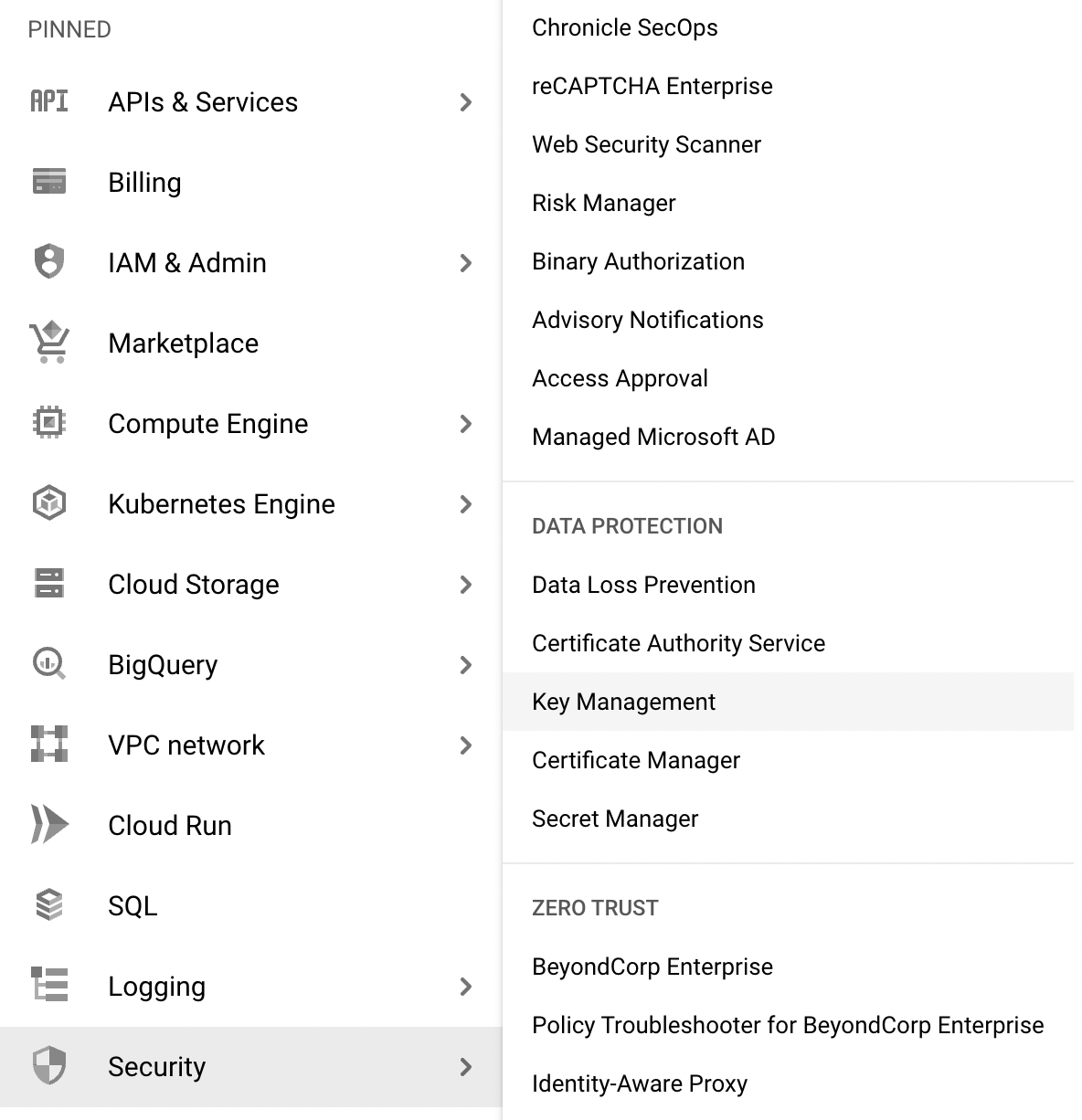Open Identity-Aware Proxy
Viewport: 1082px width, 1120px height.
pyautogui.click(x=639, y=1083)
